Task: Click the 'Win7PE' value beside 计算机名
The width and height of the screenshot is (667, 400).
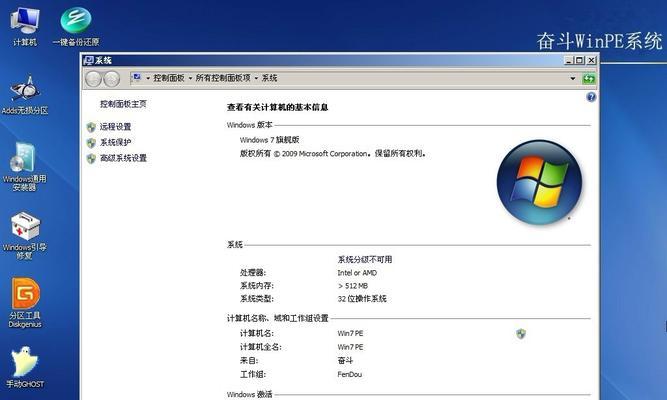Action: click(x=350, y=334)
